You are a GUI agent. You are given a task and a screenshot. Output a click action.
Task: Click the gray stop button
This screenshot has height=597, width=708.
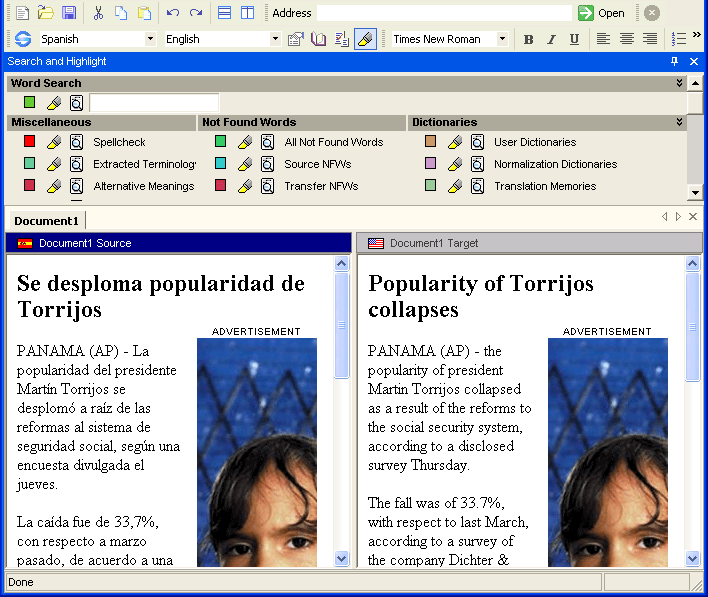click(x=652, y=13)
